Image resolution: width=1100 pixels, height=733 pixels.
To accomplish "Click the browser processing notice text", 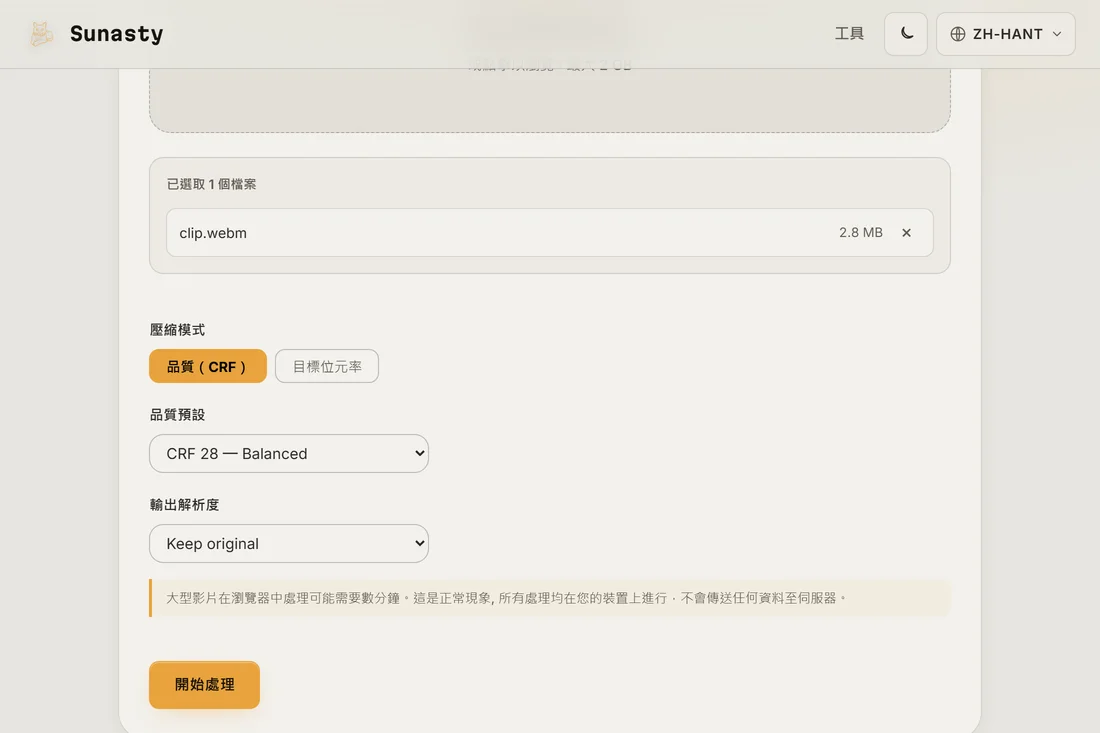I will pyautogui.click(x=507, y=598).
